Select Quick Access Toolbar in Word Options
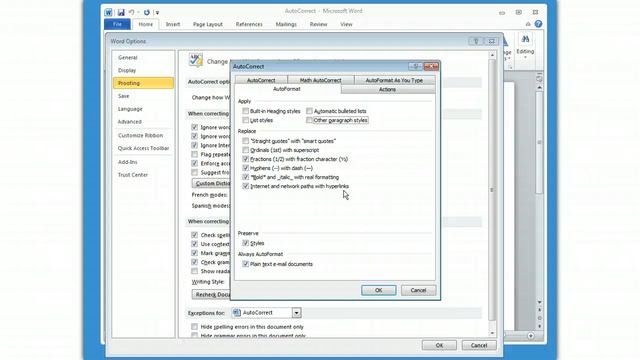Screen dimensions: 640x360 [143, 148]
